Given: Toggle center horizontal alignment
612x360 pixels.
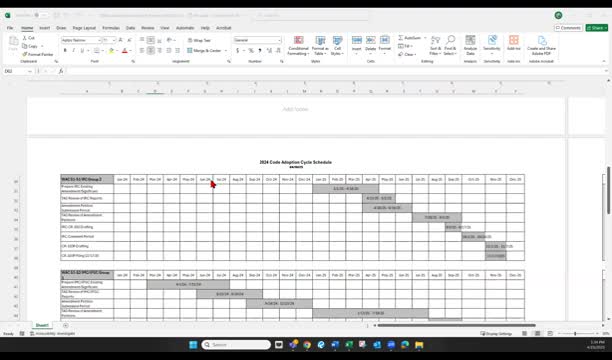Looking at the screenshot, I should [151, 51].
